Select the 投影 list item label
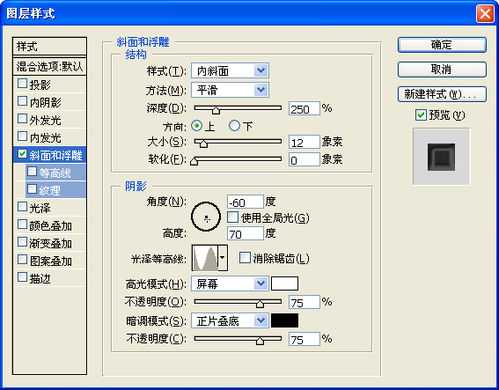The height and width of the screenshot is (390, 499). 40,85
